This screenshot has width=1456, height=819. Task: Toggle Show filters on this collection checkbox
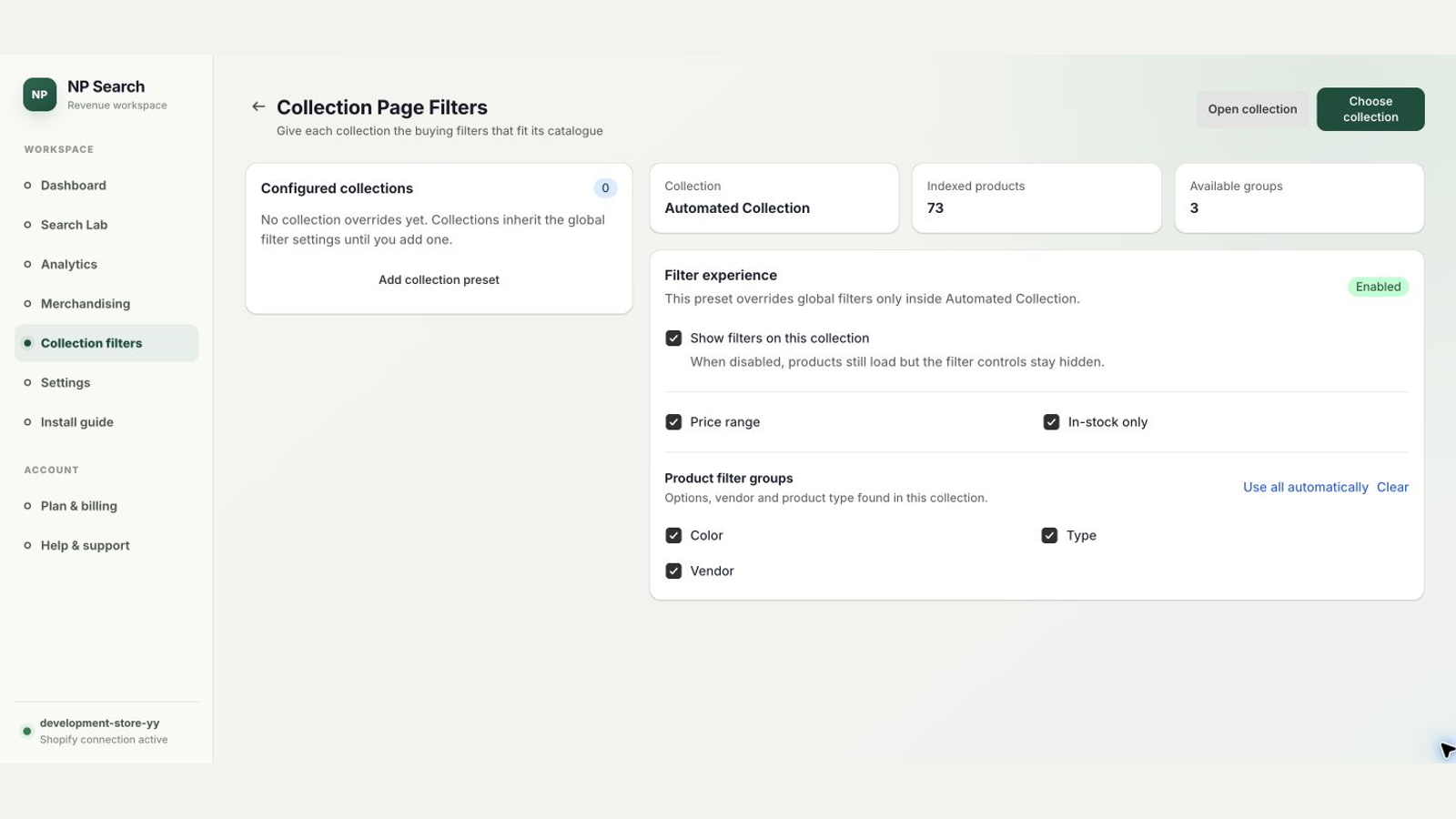point(673,338)
